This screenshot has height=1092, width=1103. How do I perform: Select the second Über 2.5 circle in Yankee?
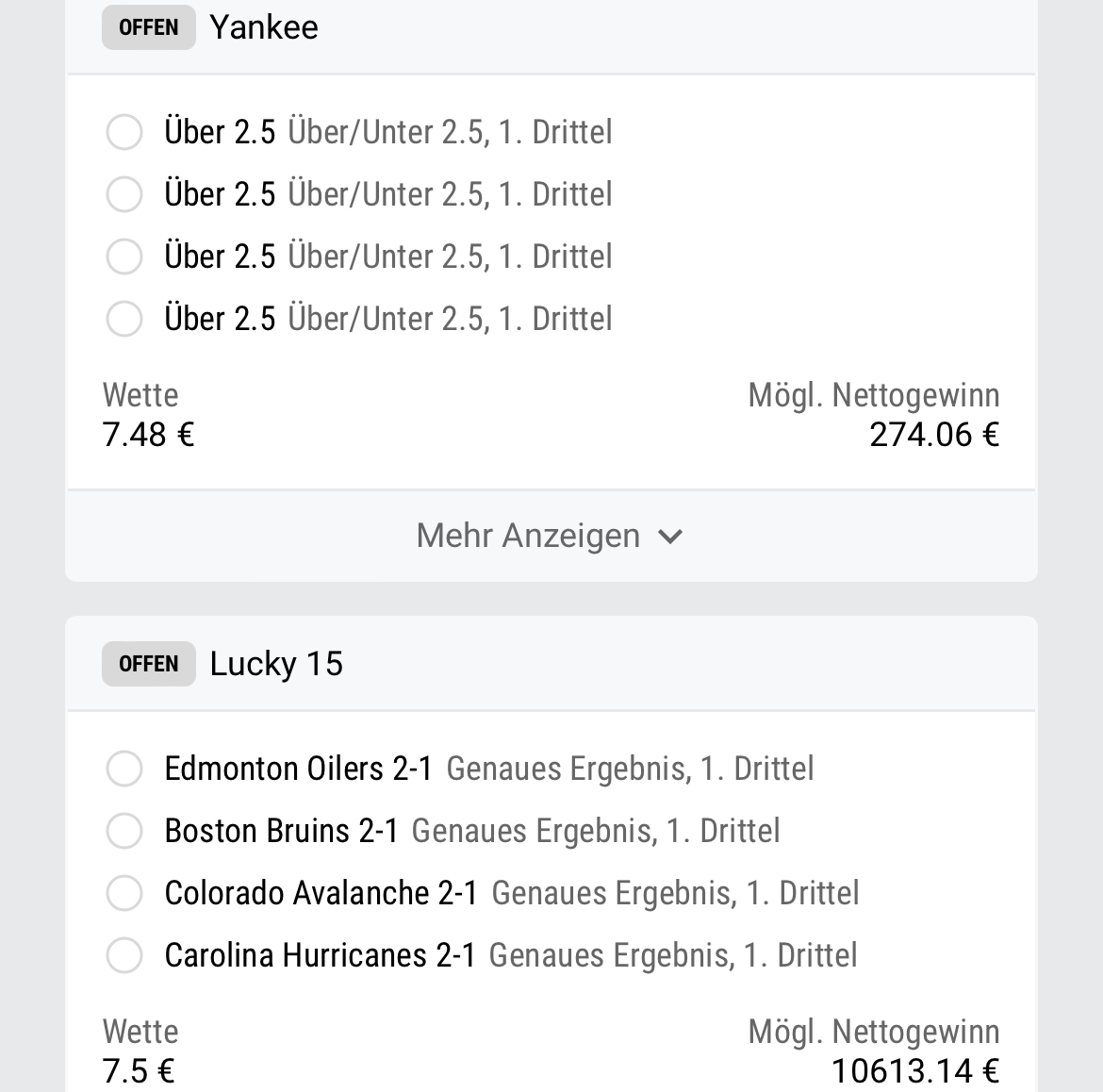pos(124,194)
